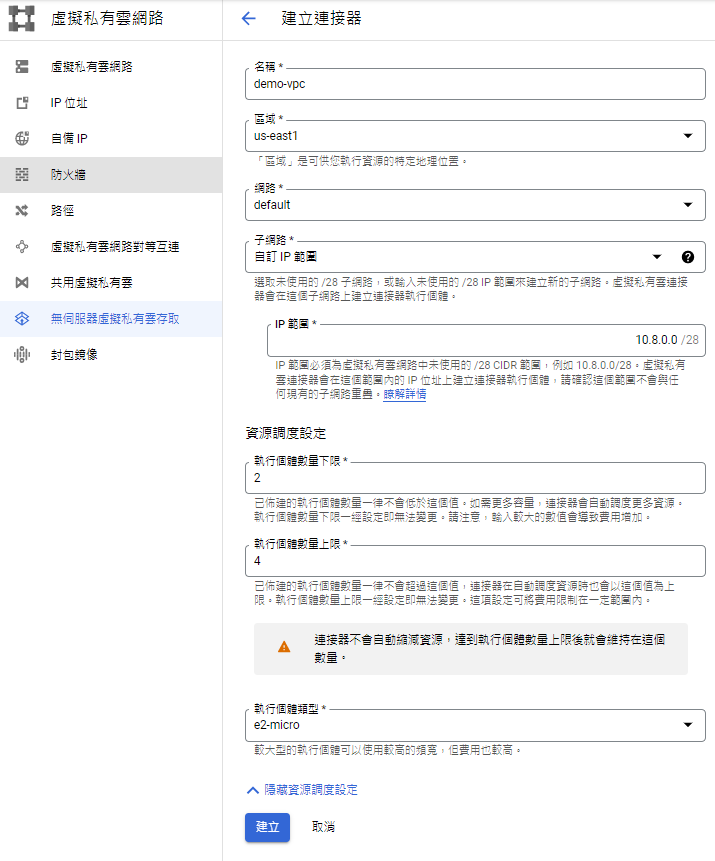The height and width of the screenshot is (861, 715).
Task: Click the back arrow next to 建立連接器
Action: [249, 19]
